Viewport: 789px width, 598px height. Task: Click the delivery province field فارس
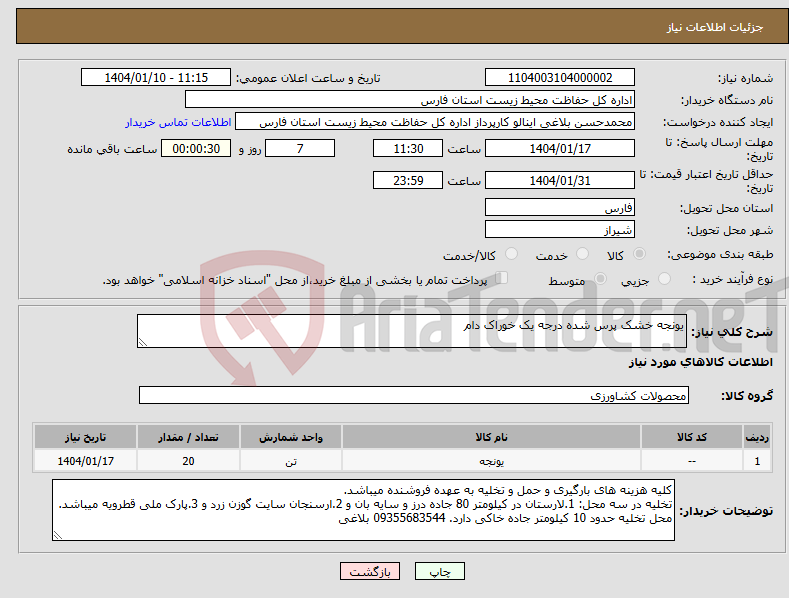point(560,207)
